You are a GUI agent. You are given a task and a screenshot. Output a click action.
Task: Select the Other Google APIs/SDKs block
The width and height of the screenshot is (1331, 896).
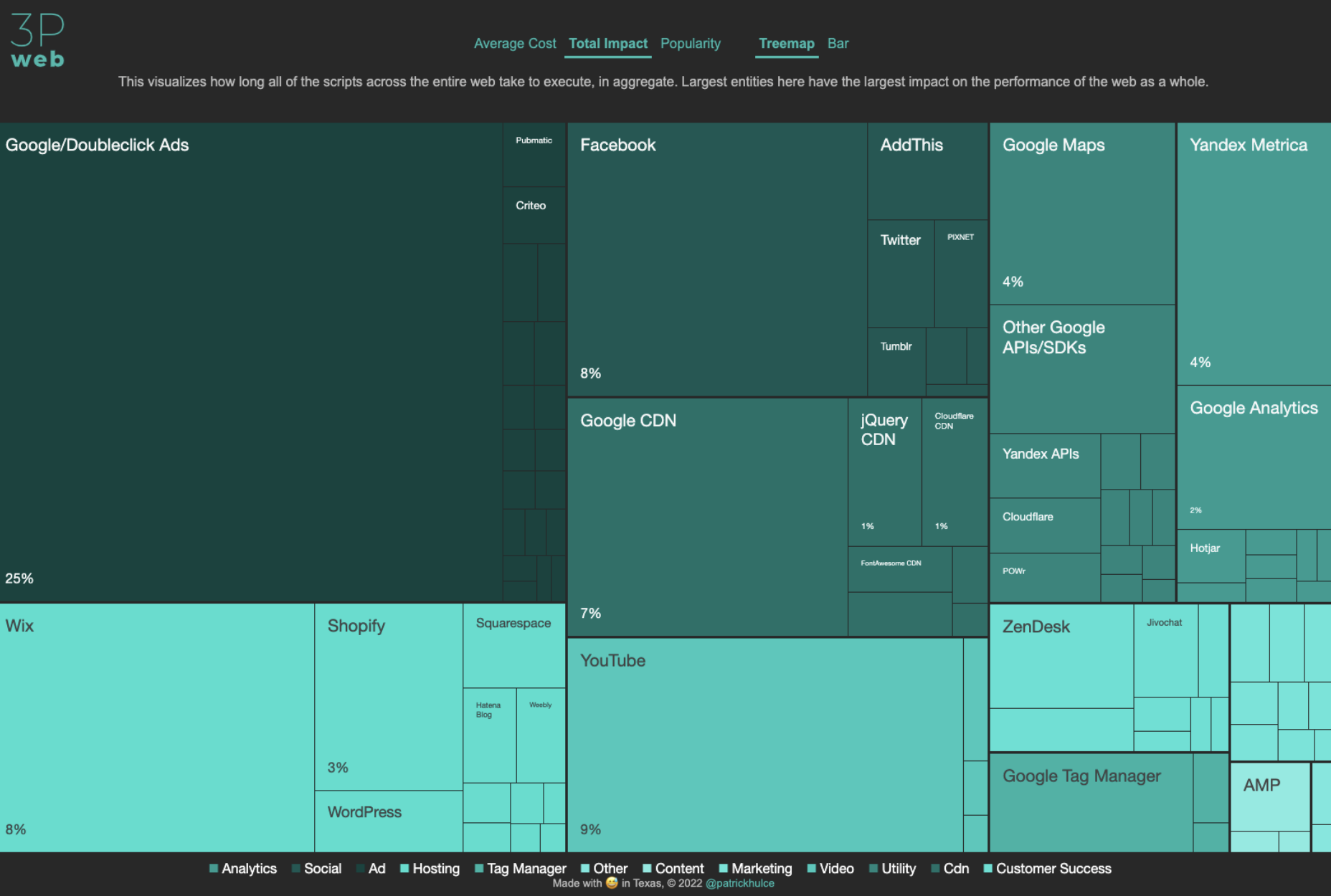pyautogui.click(x=1082, y=369)
